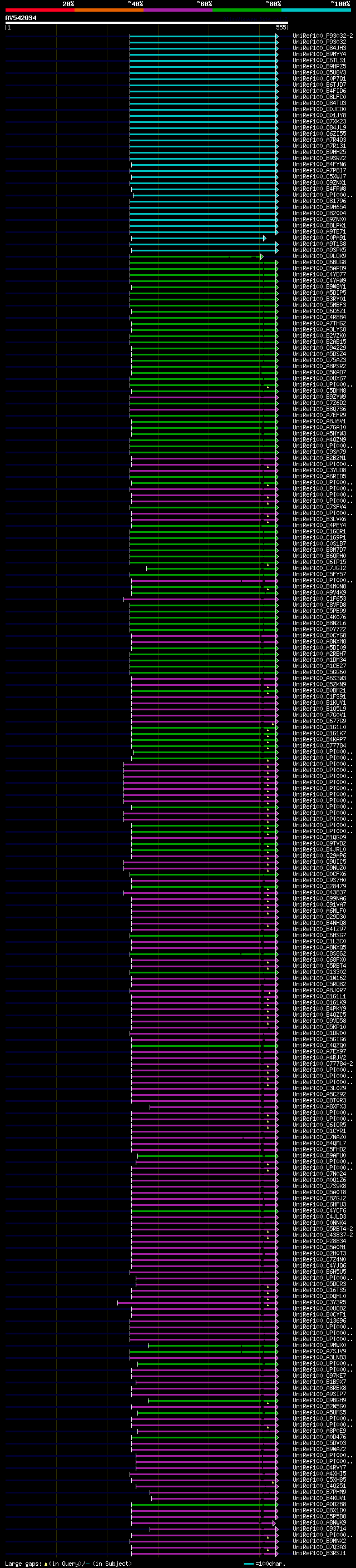Select the UniRef100_Q5U8V3 label
356x1568 pixels.
[319, 72]
